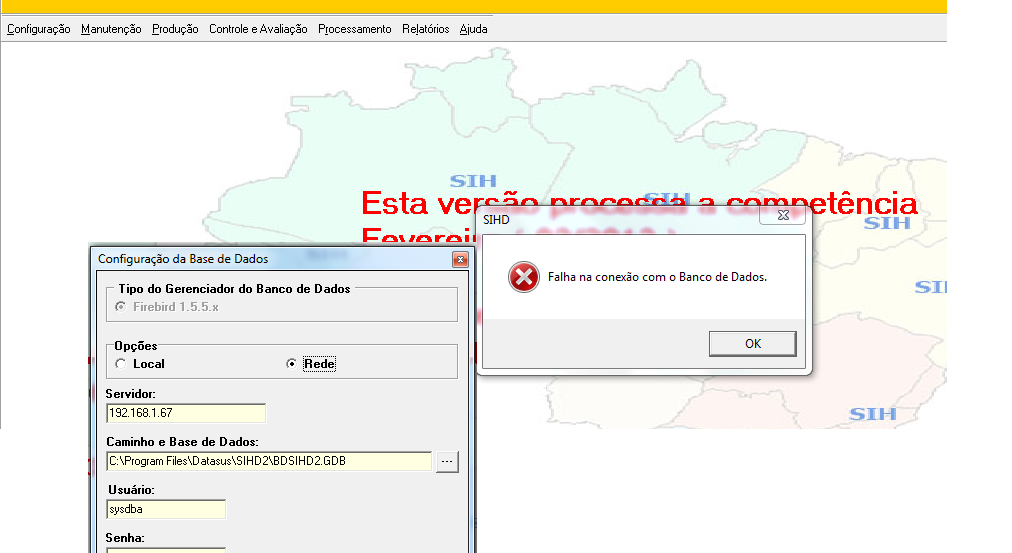The width and height of the screenshot is (1012, 553).
Task: Click the error message 'Falha na conexão com o Banco de Dados.'
Action: [657, 277]
